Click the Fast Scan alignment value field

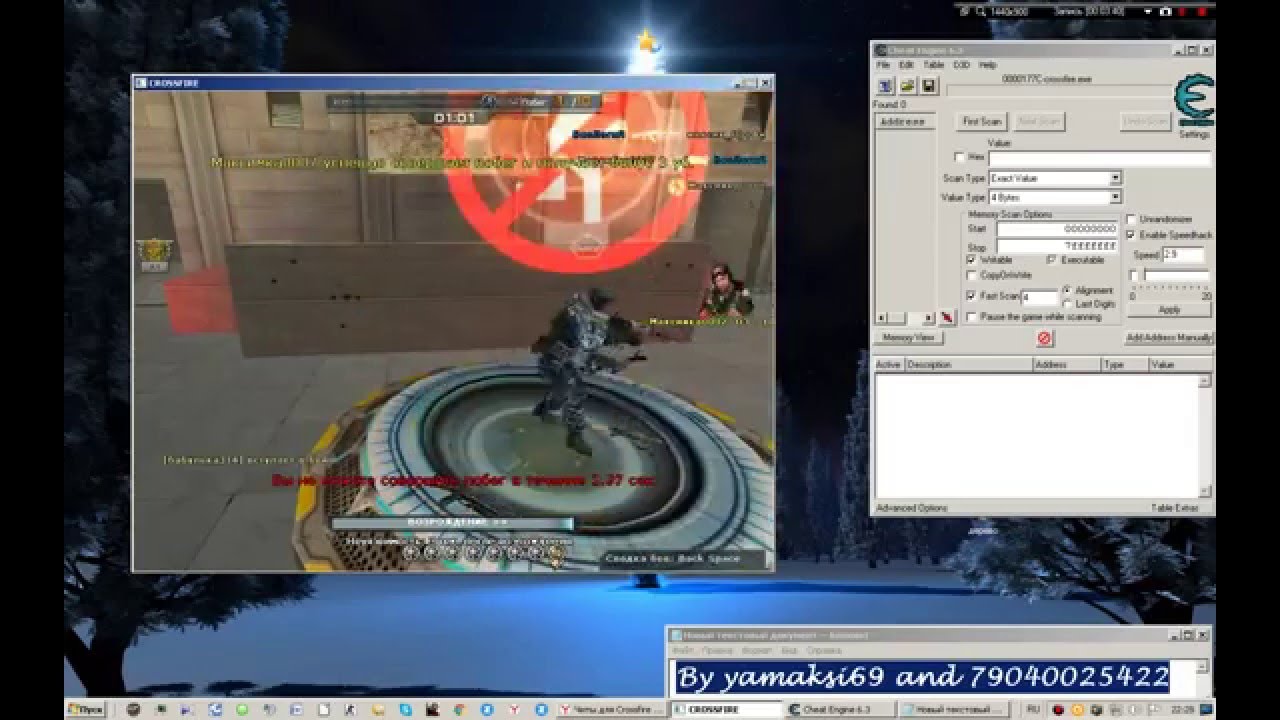(1039, 297)
